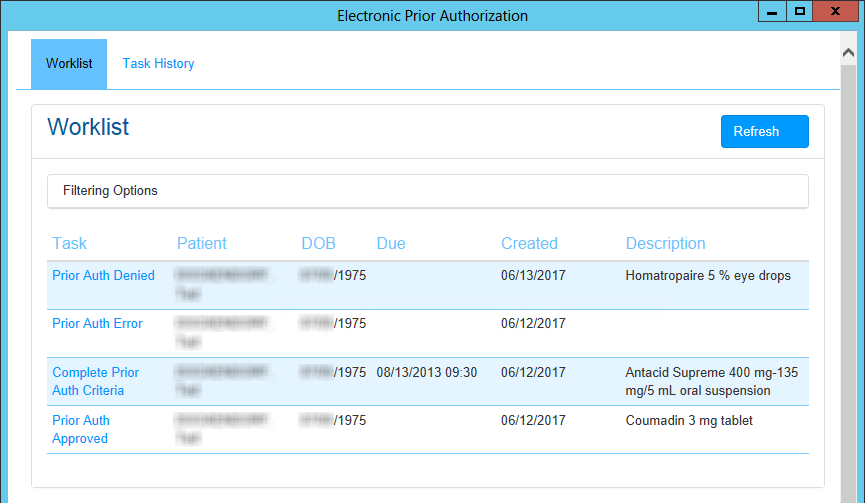This screenshot has height=503, width=865.
Task: Open the Prior Auth Denied task
Action: 103,275
